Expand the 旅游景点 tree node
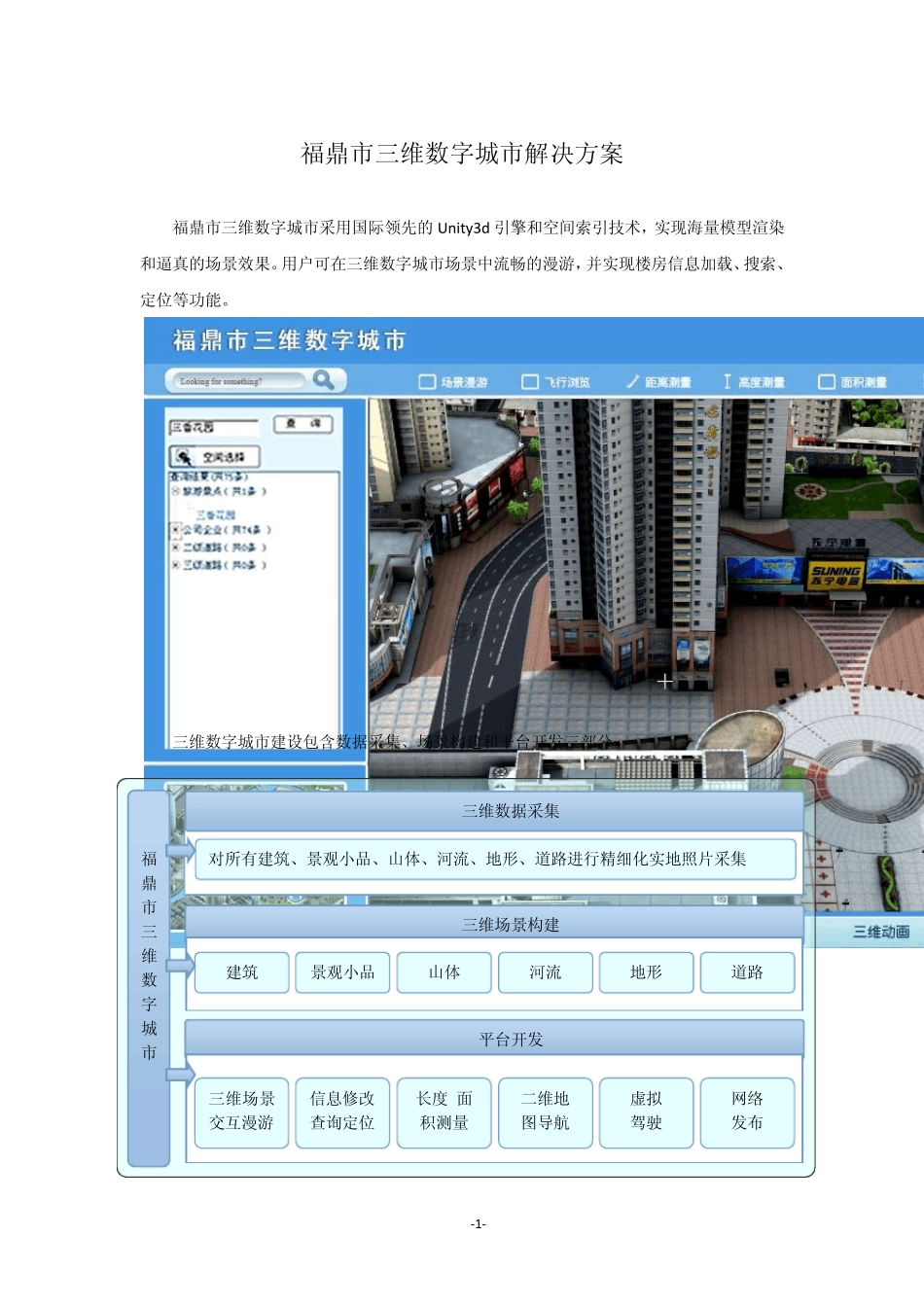The width and height of the screenshot is (924, 1307). [x=176, y=491]
